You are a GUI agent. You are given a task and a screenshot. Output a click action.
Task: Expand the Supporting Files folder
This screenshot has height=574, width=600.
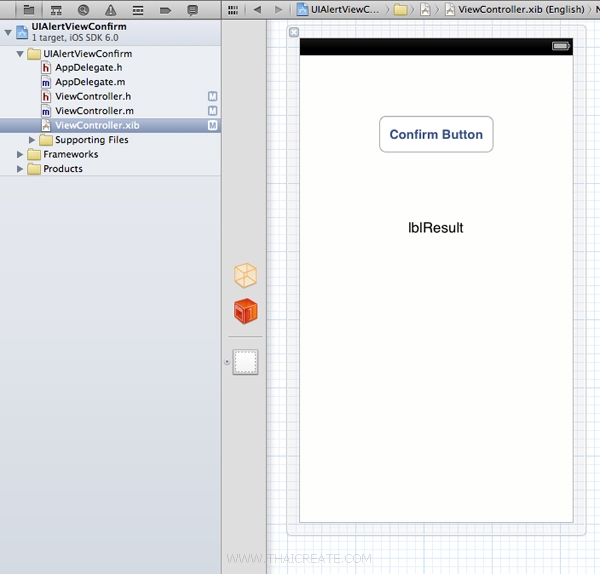(x=32, y=140)
